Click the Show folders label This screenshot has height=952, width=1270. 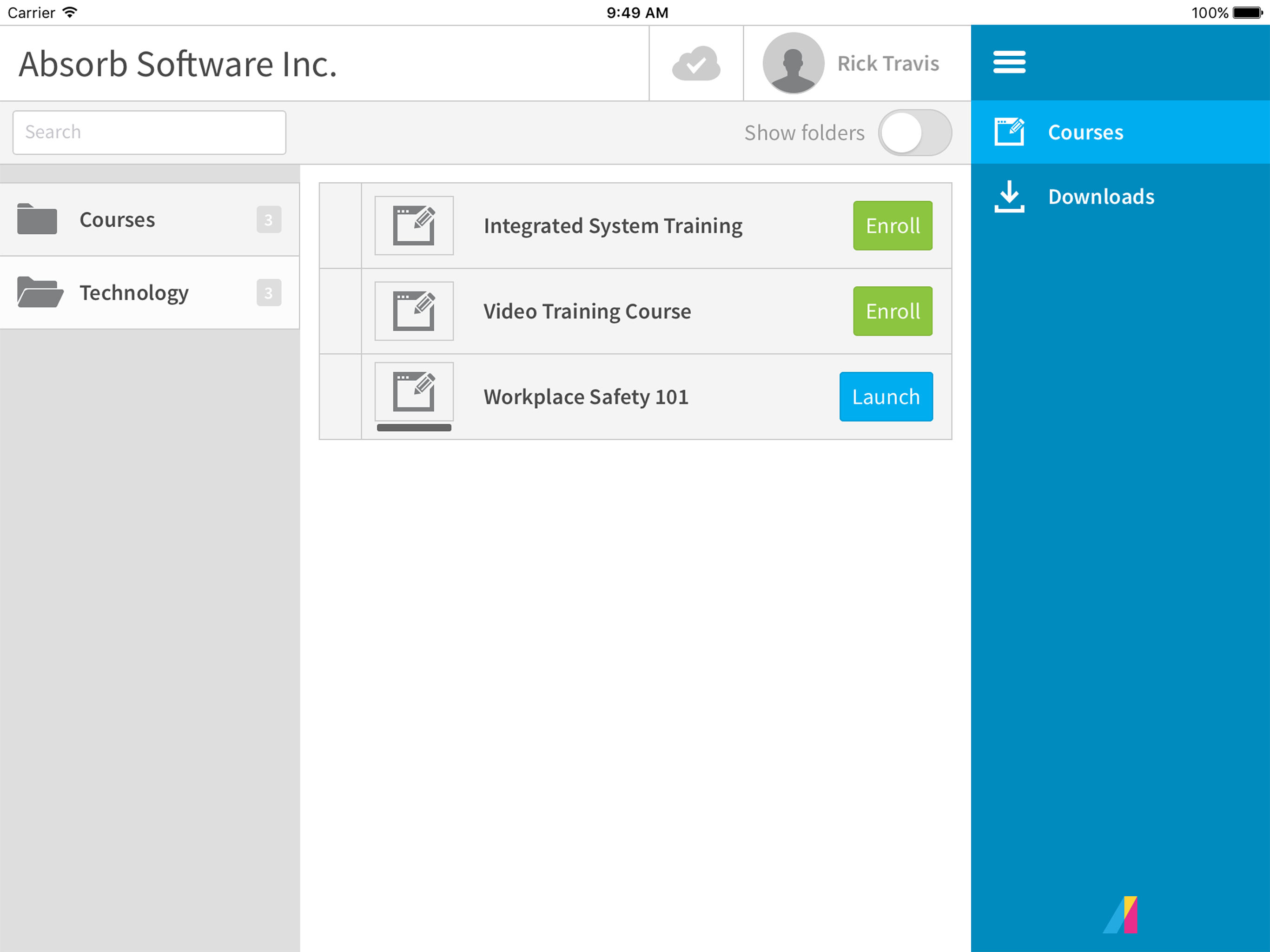804,132
